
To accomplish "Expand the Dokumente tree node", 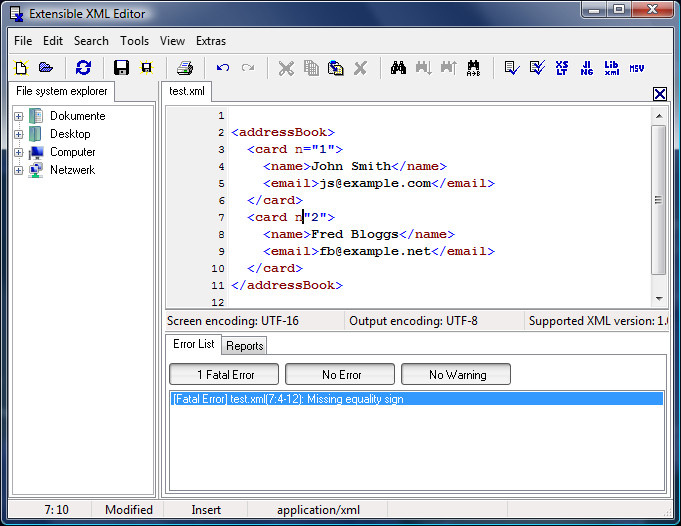I will [18, 116].
